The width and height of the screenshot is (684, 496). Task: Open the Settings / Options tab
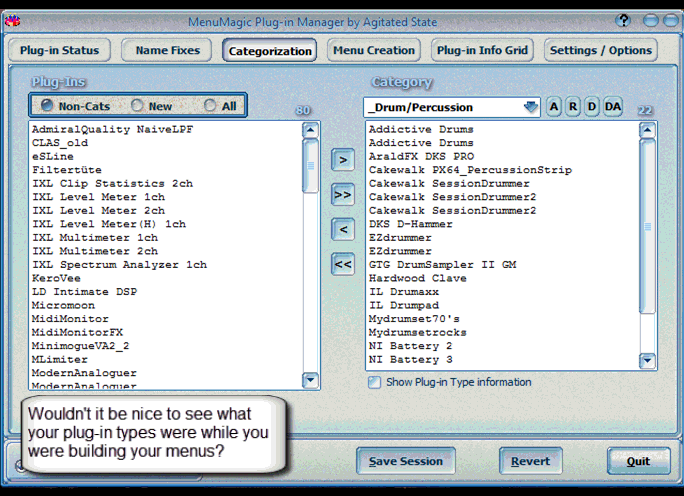tap(601, 50)
